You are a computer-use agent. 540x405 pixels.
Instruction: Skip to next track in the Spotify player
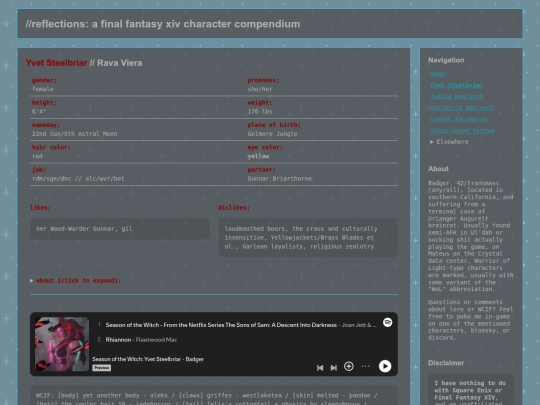point(334,368)
